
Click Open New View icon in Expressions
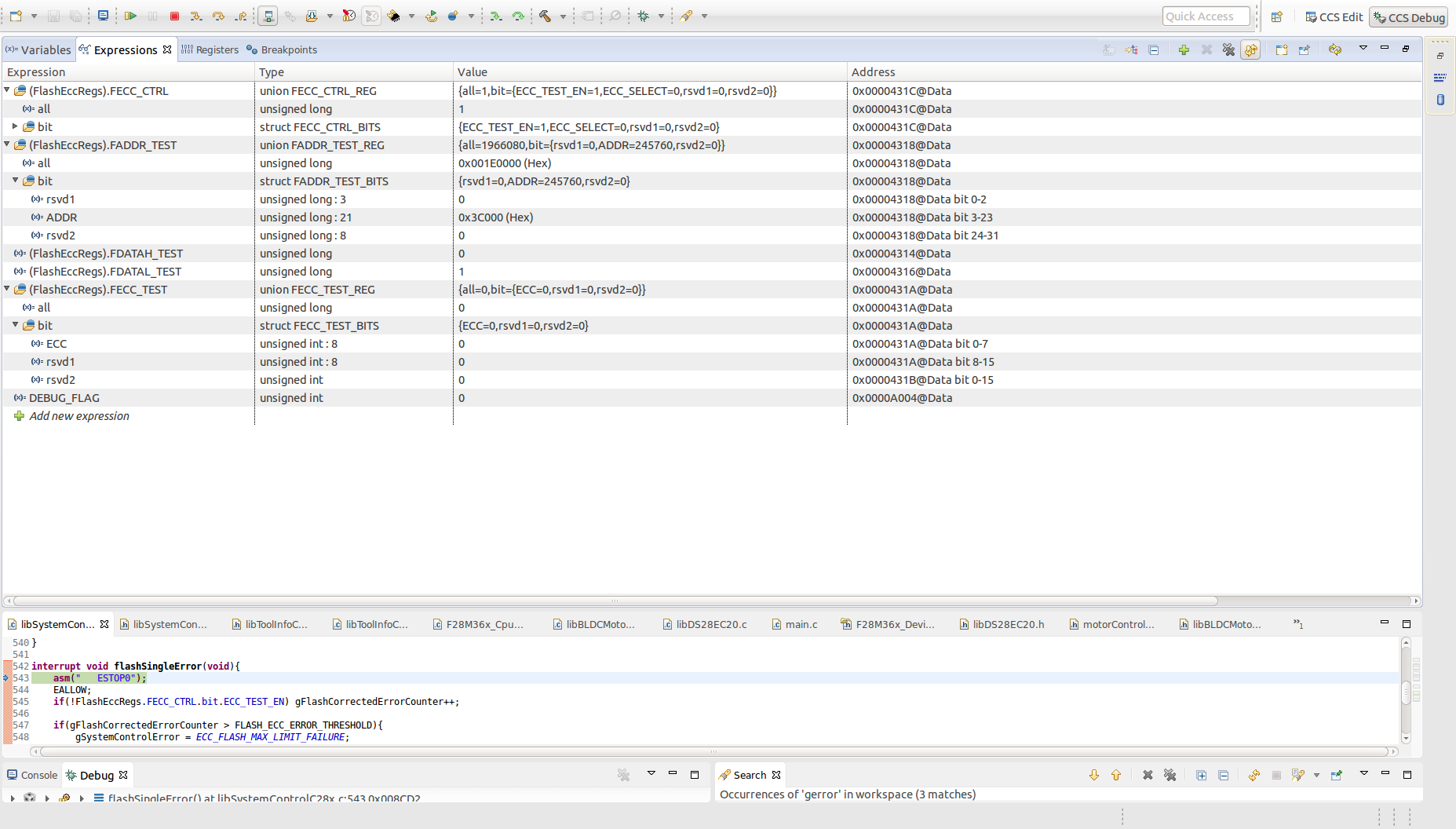pos(1282,49)
